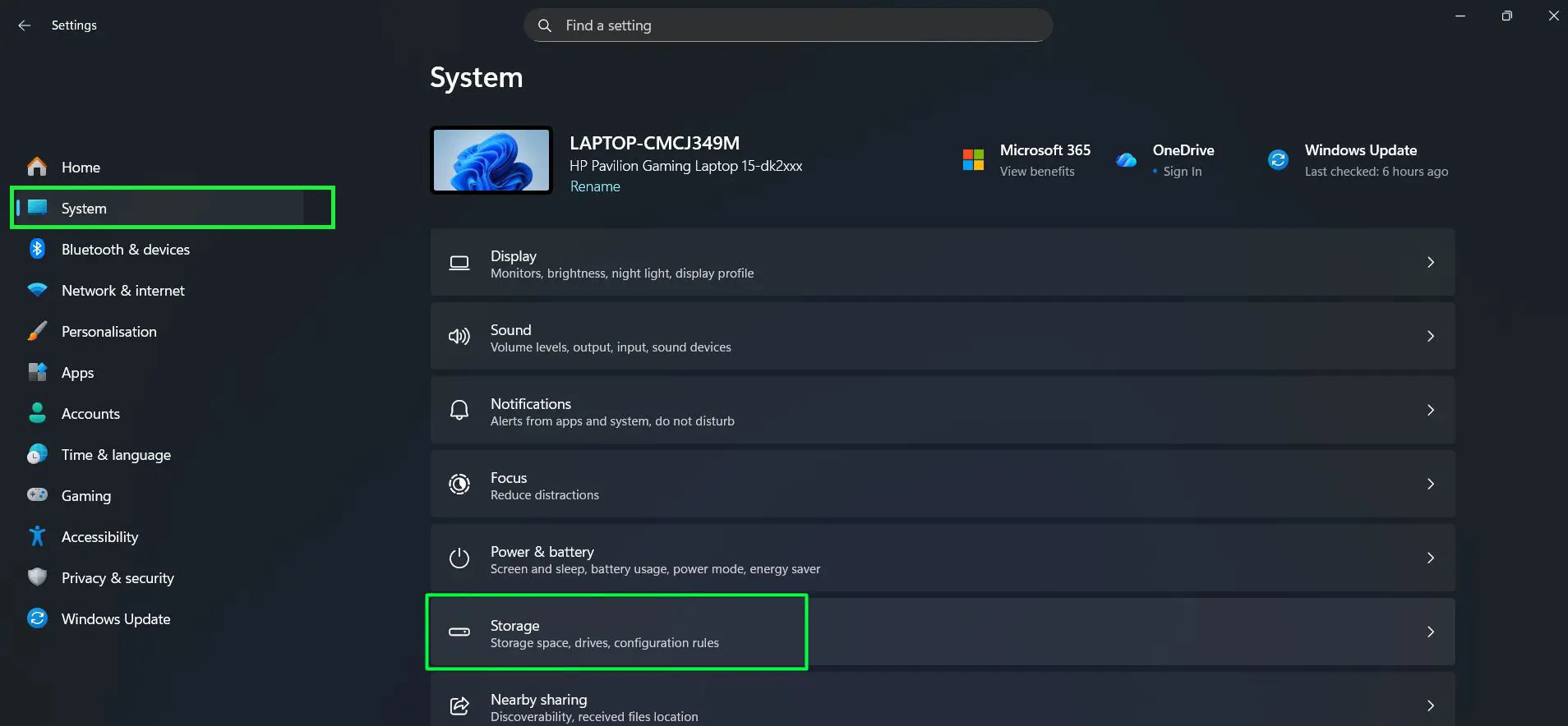1568x726 pixels.
Task: Click the Accessibility figure icon
Action: (x=37, y=536)
